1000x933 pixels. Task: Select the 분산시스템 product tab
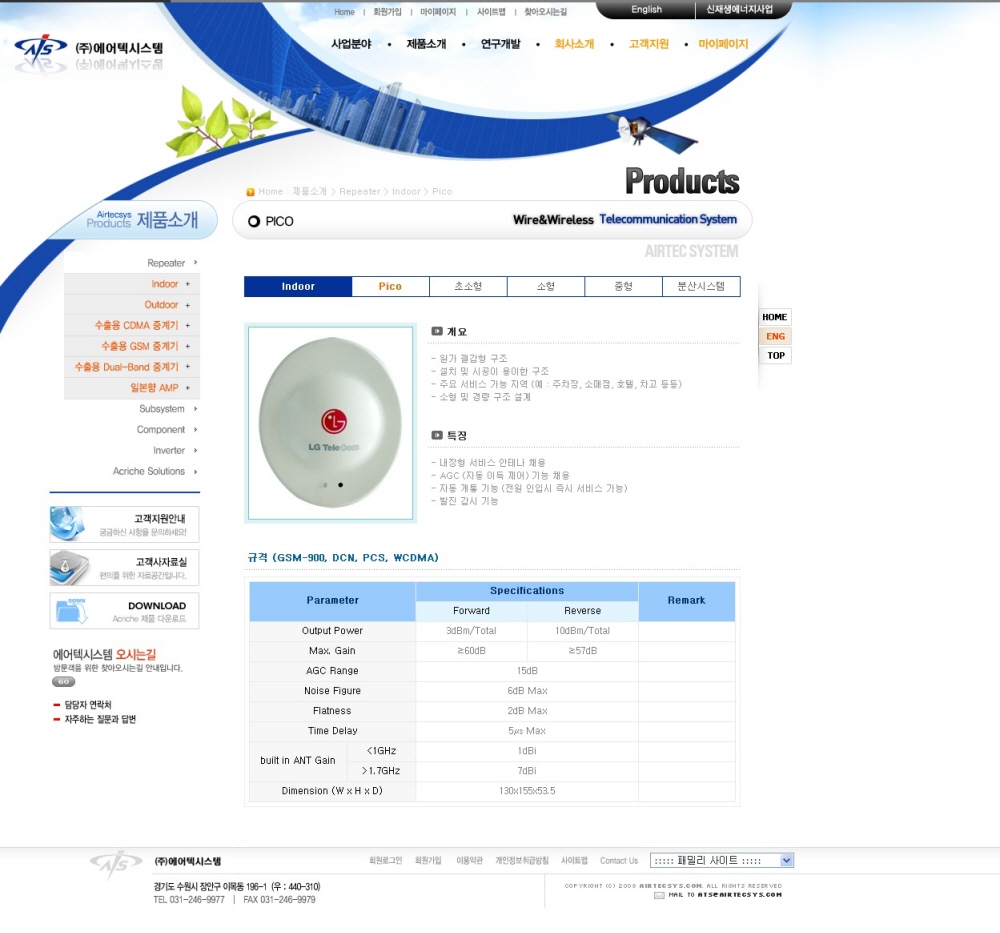point(701,287)
